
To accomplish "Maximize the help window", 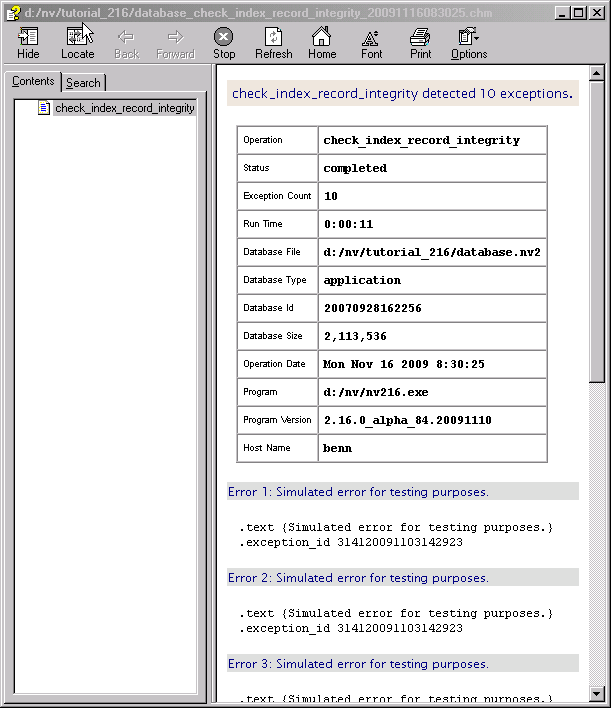I will (x=580, y=13).
